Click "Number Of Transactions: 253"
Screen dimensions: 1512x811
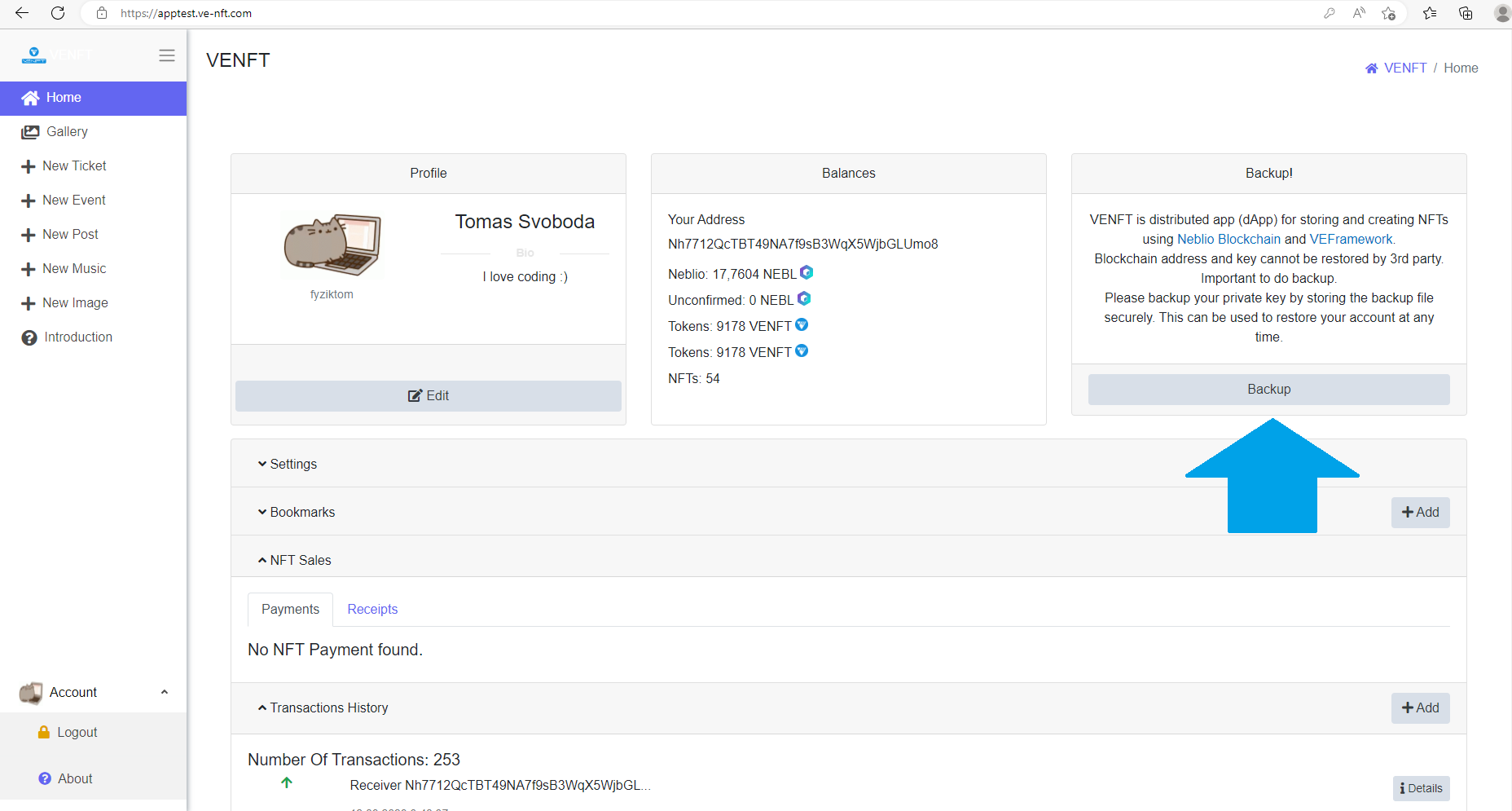point(354,760)
